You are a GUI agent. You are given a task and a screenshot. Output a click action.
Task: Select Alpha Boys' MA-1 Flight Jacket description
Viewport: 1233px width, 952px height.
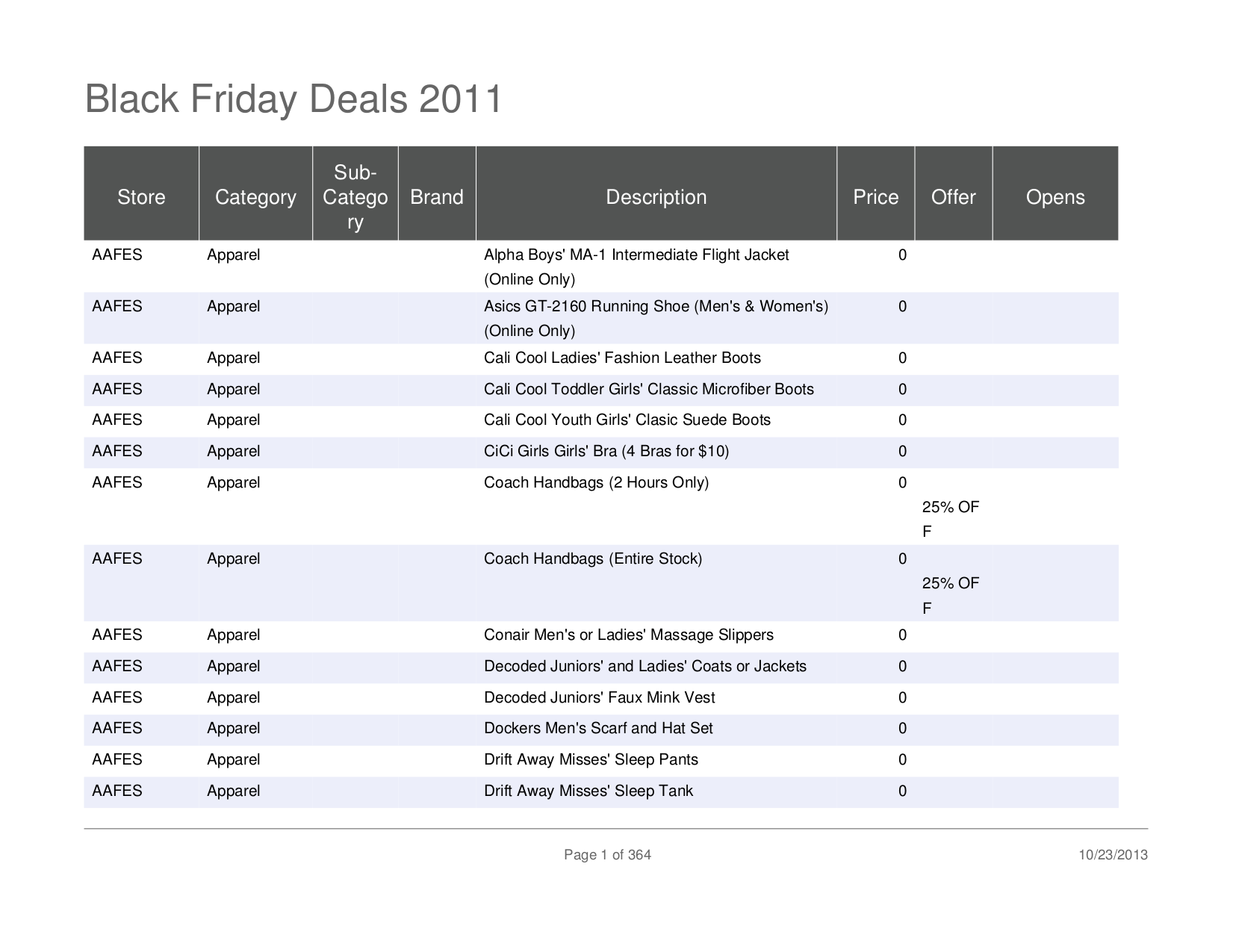click(x=636, y=255)
